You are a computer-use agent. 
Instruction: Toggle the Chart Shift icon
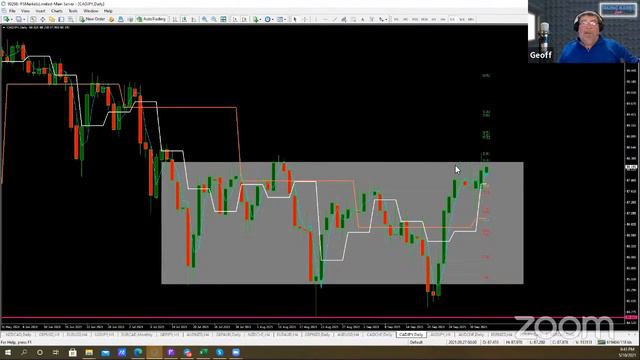click(x=244, y=19)
